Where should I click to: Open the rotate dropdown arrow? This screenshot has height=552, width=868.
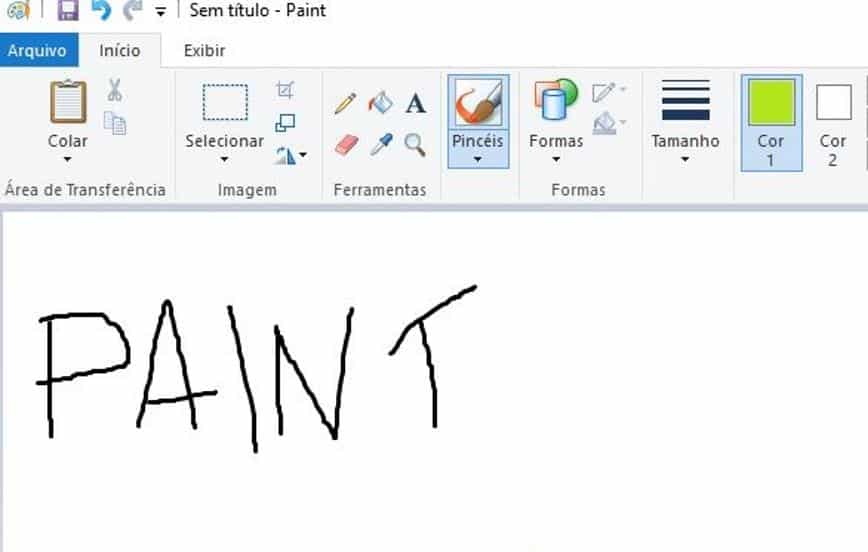tap(303, 155)
